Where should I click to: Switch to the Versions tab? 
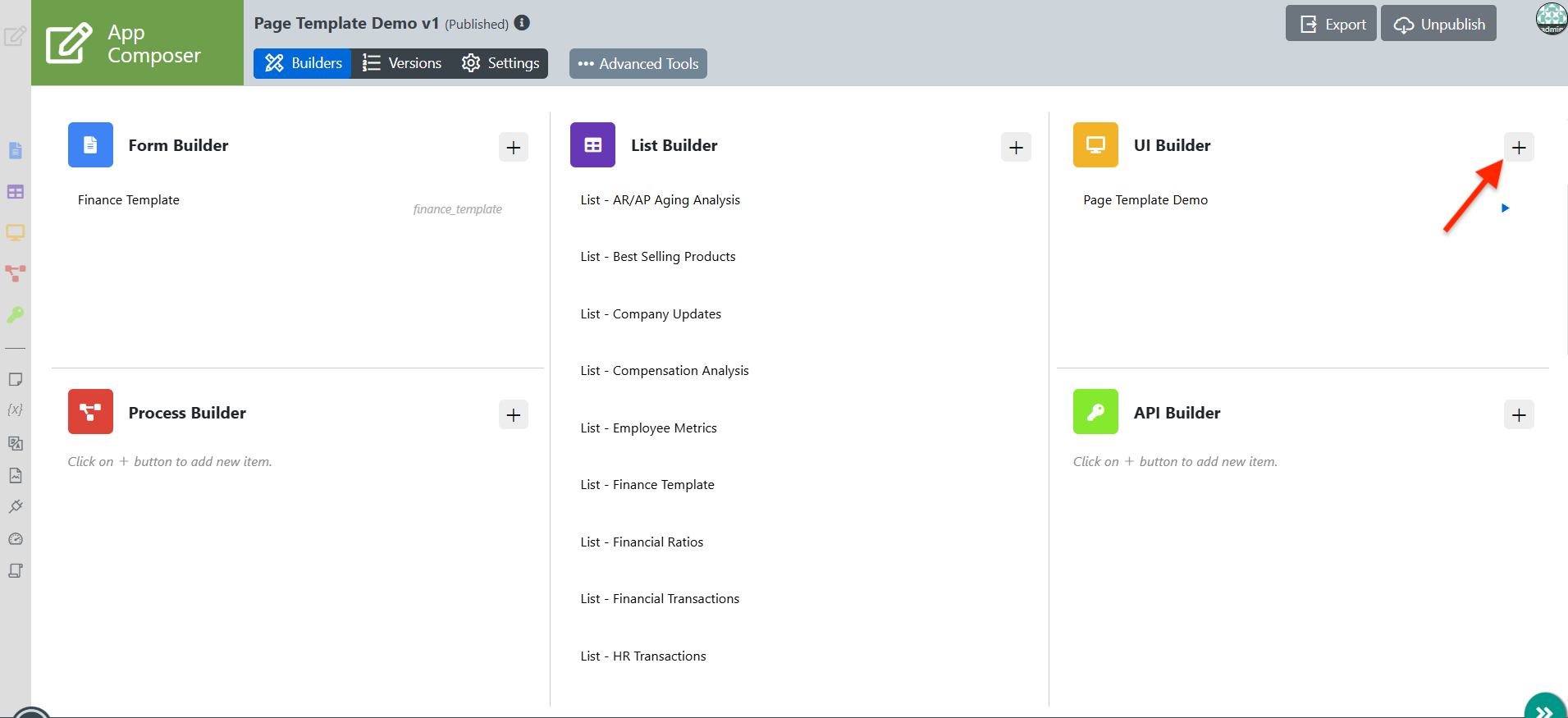[402, 63]
